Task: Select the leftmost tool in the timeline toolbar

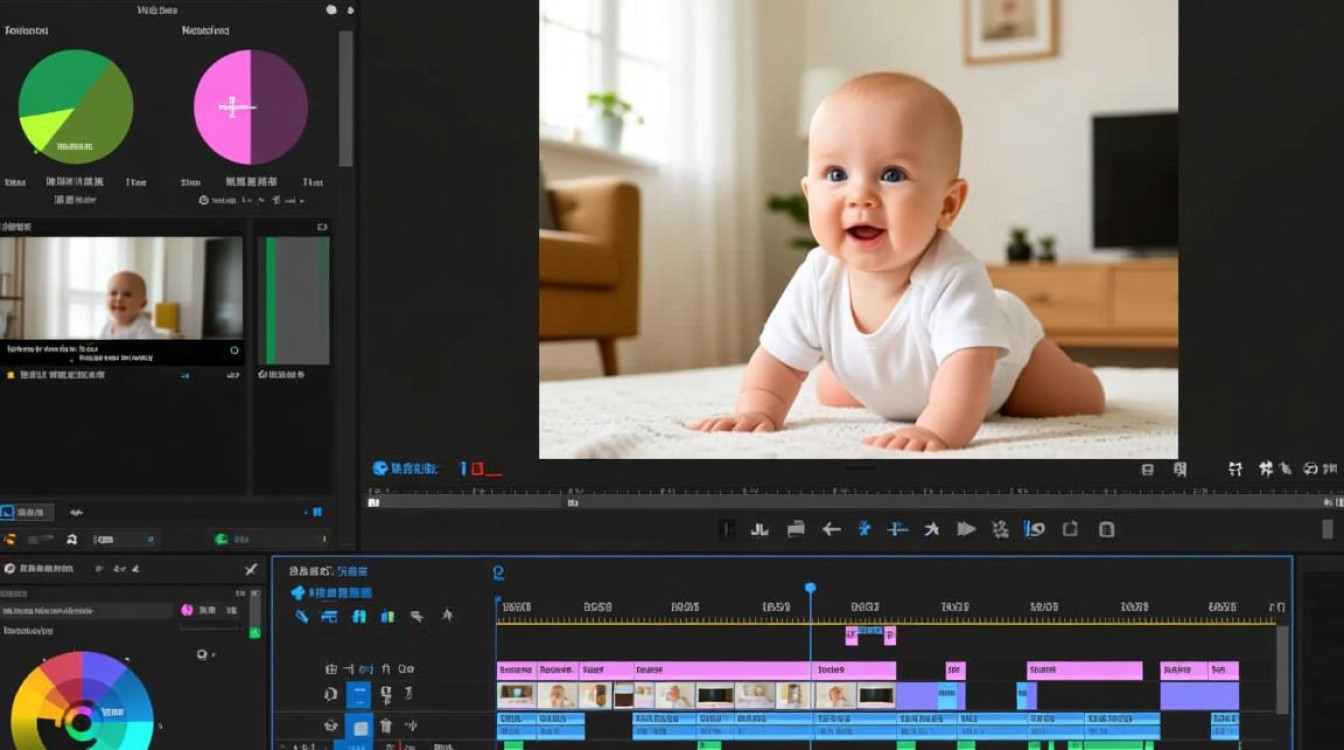Action: point(301,616)
